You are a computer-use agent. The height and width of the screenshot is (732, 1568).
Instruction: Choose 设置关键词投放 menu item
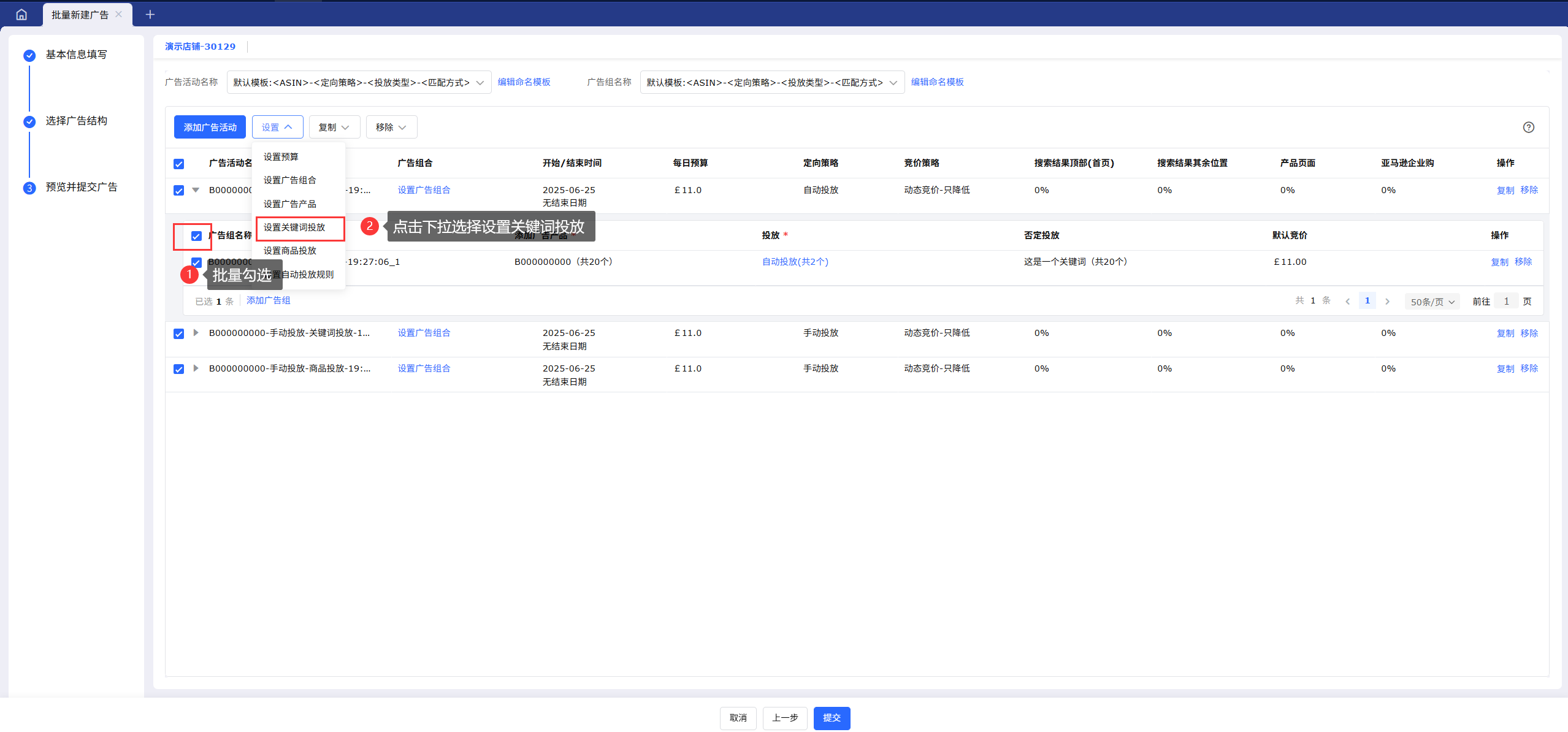pyautogui.click(x=299, y=227)
